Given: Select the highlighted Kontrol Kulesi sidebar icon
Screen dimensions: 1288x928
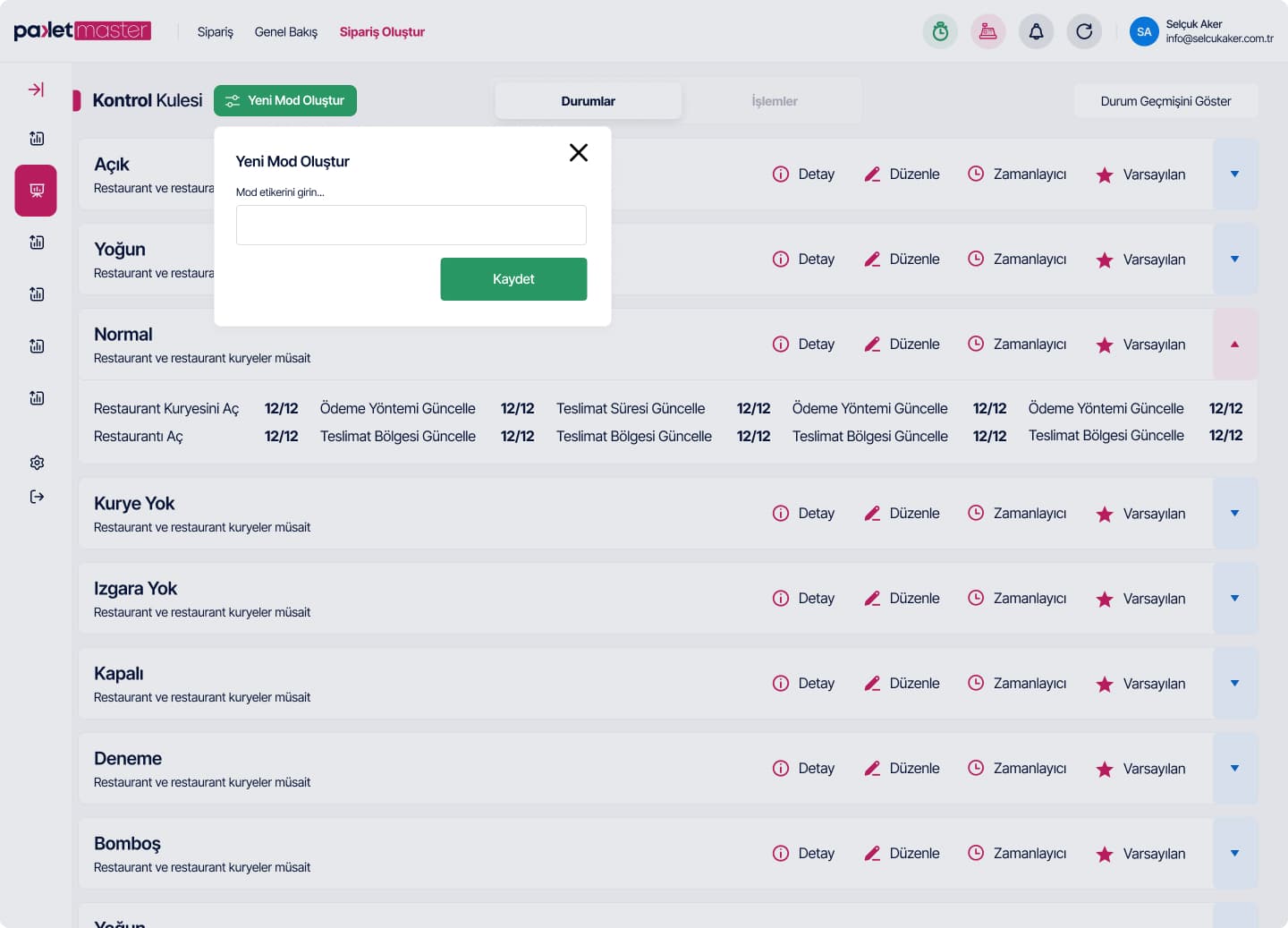Looking at the screenshot, I should [36, 191].
